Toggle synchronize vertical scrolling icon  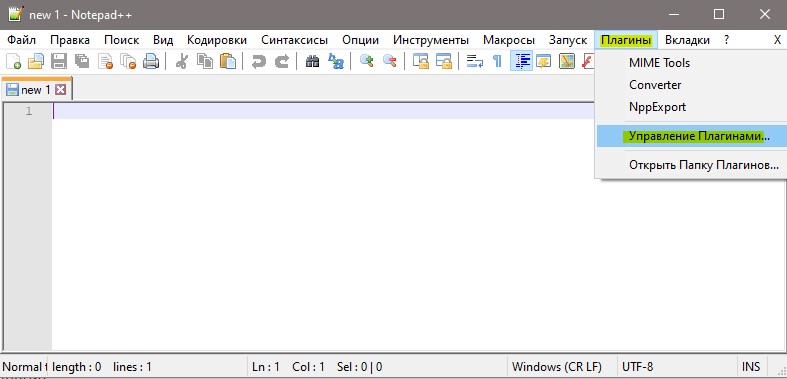[x=421, y=61]
